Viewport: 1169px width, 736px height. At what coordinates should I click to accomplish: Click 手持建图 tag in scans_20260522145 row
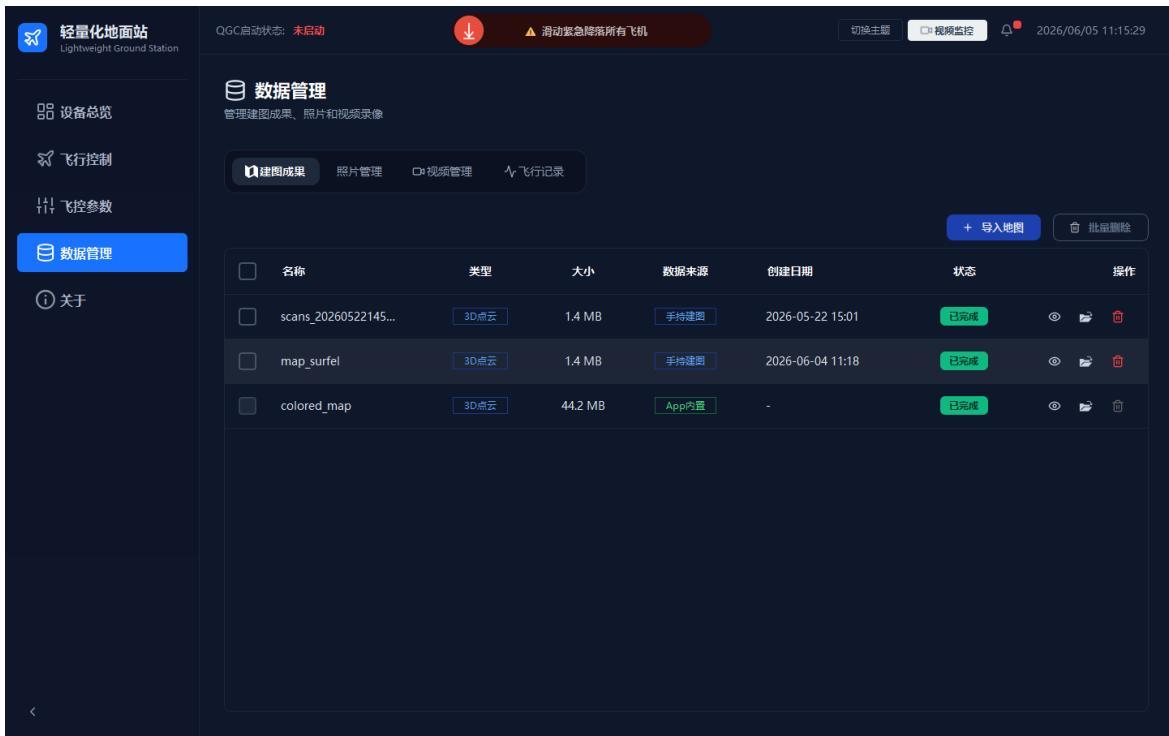tap(685, 317)
